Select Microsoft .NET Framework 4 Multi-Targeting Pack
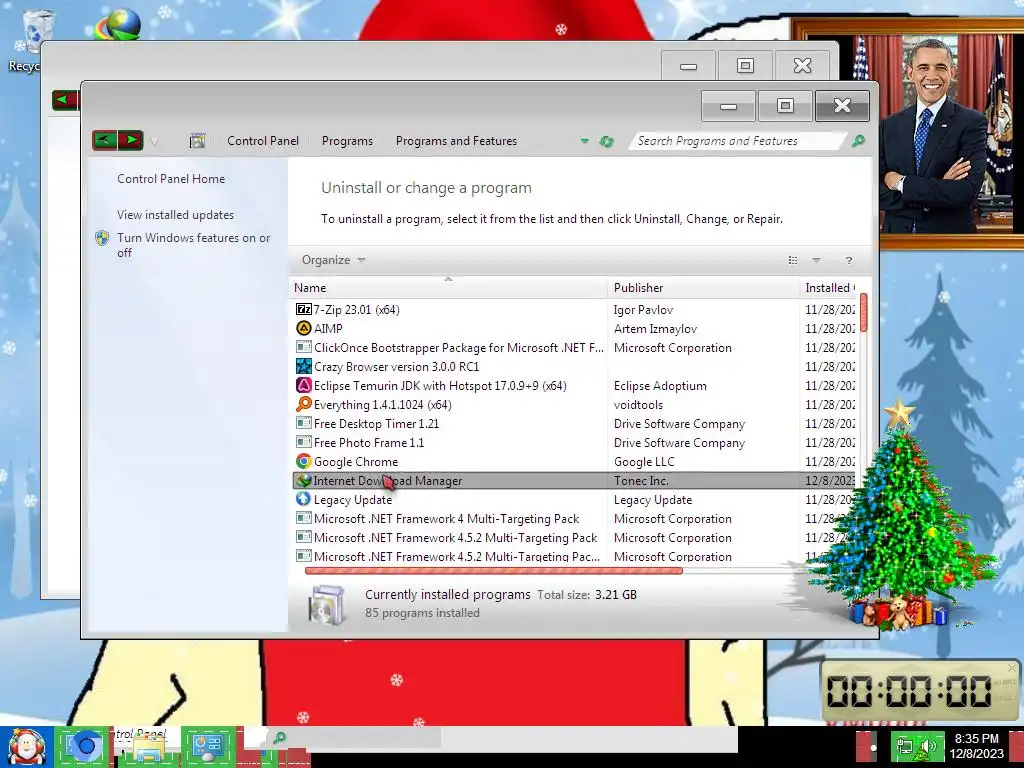The height and width of the screenshot is (768, 1024). point(574,519)
